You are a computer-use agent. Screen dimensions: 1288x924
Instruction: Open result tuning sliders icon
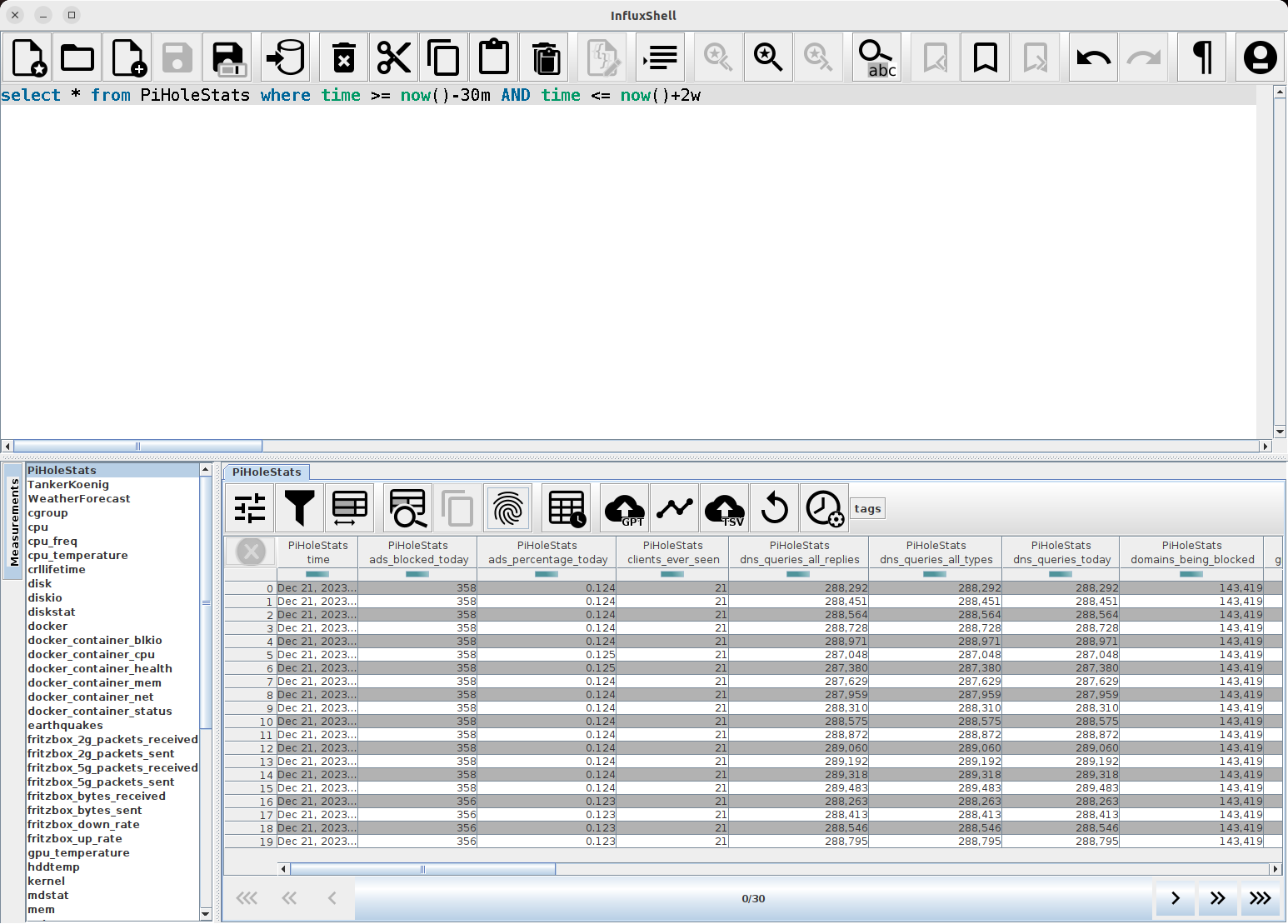tap(250, 507)
